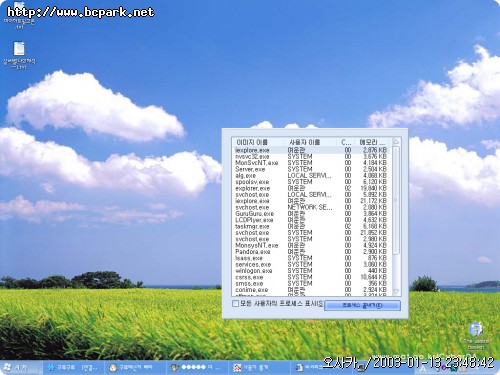Check the show all users' processes checkbox
Image resolution: width=500 pixels, height=375 pixels.
(235, 304)
